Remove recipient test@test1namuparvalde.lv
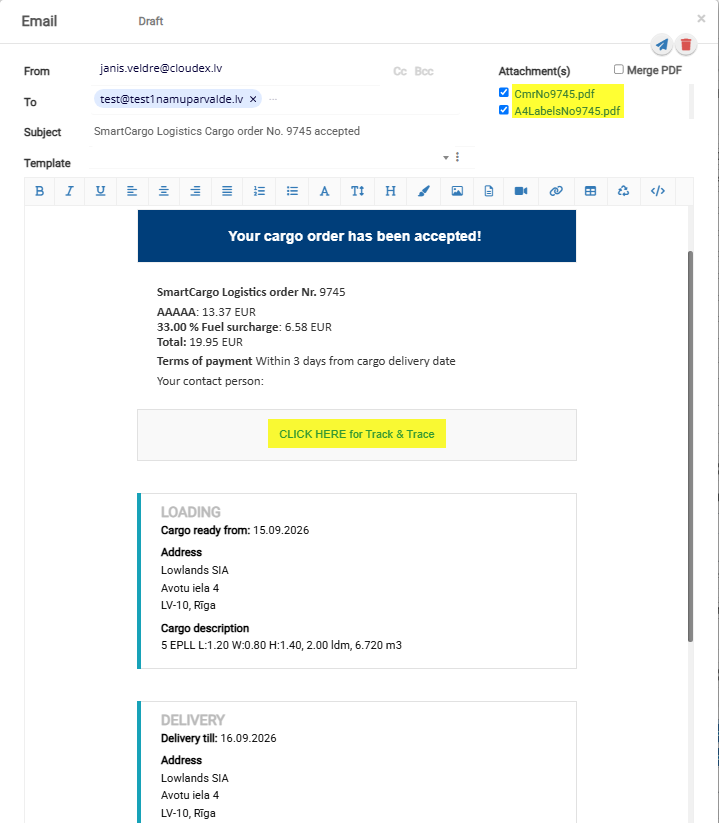719x823 pixels. (x=253, y=99)
